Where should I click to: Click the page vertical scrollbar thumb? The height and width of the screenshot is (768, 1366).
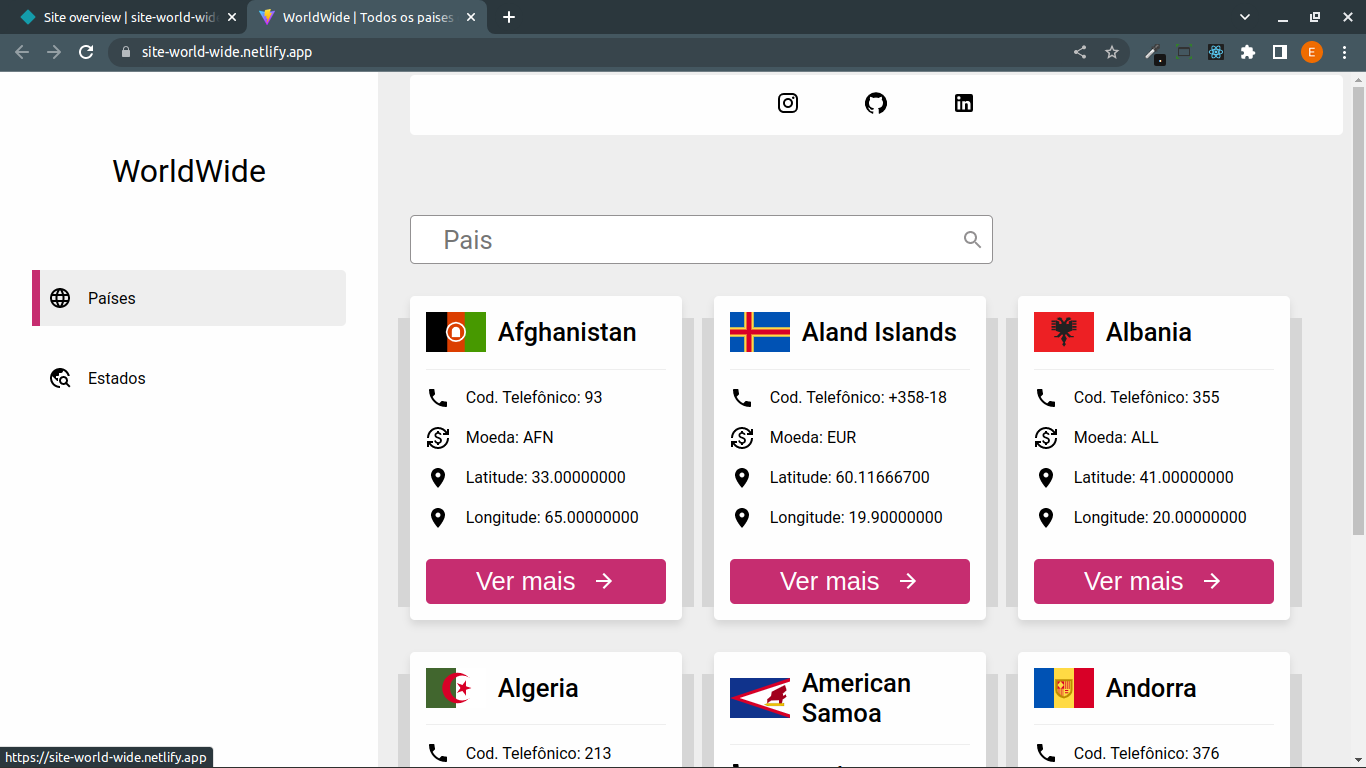(1358, 310)
